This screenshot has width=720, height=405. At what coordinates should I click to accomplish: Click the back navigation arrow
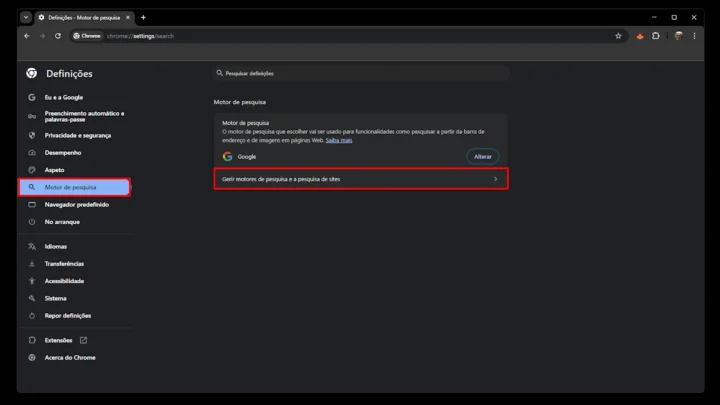point(27,36)
